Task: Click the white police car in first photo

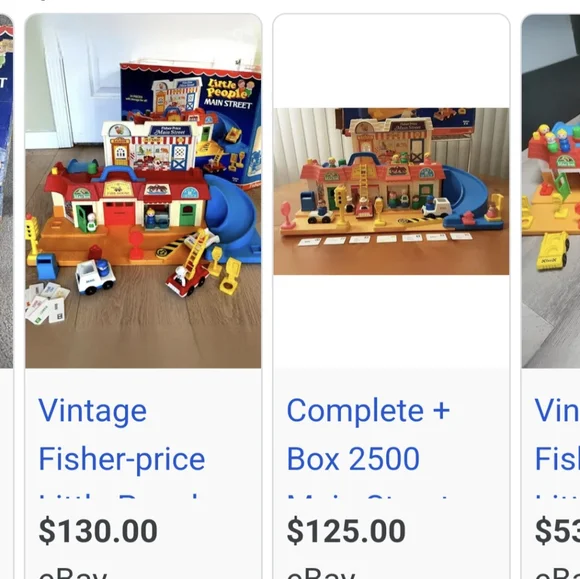Action: (x=95, y=276)
